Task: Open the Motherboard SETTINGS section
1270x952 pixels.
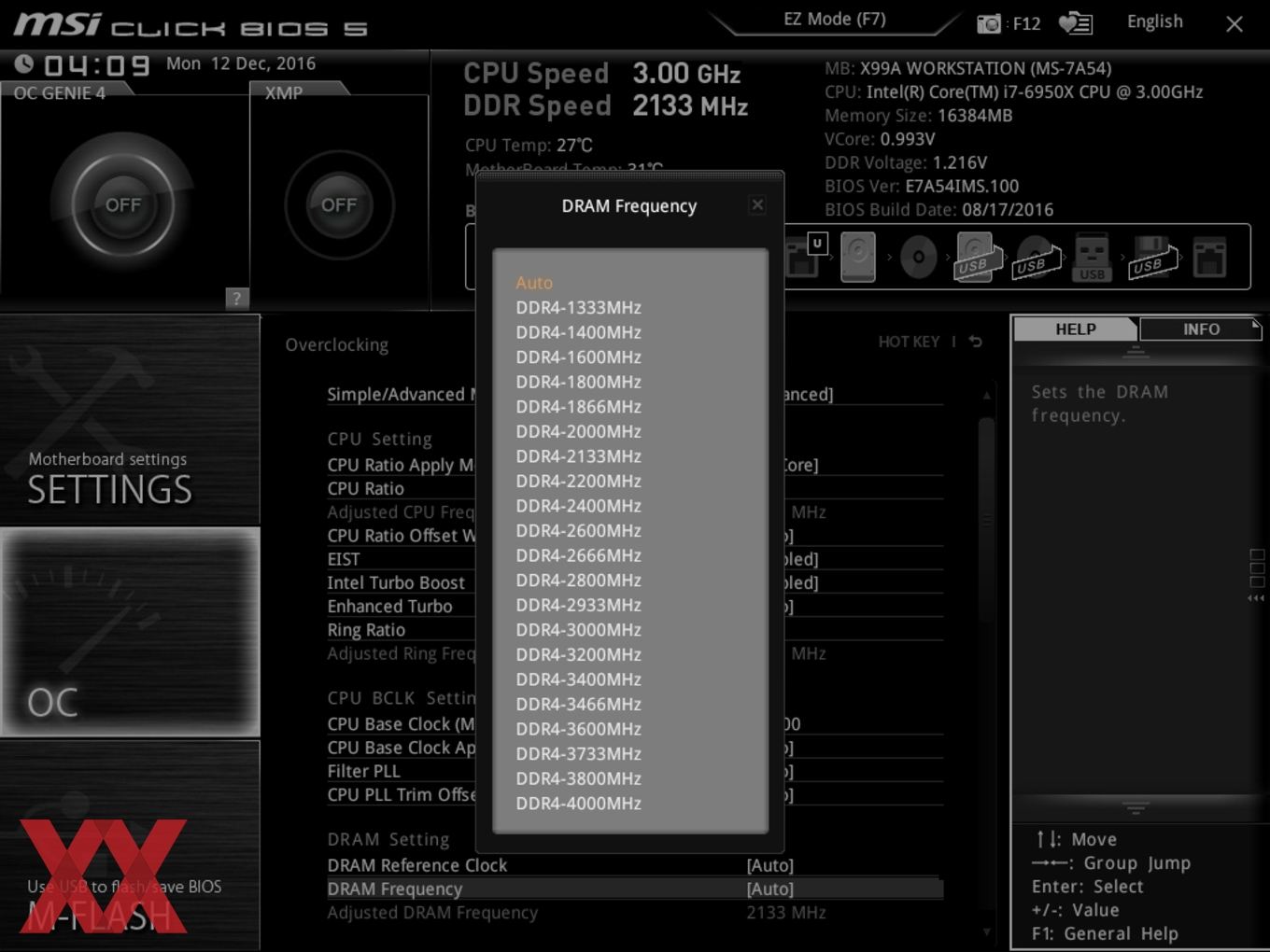Action: pyautogui.click(x=130, y=420)
